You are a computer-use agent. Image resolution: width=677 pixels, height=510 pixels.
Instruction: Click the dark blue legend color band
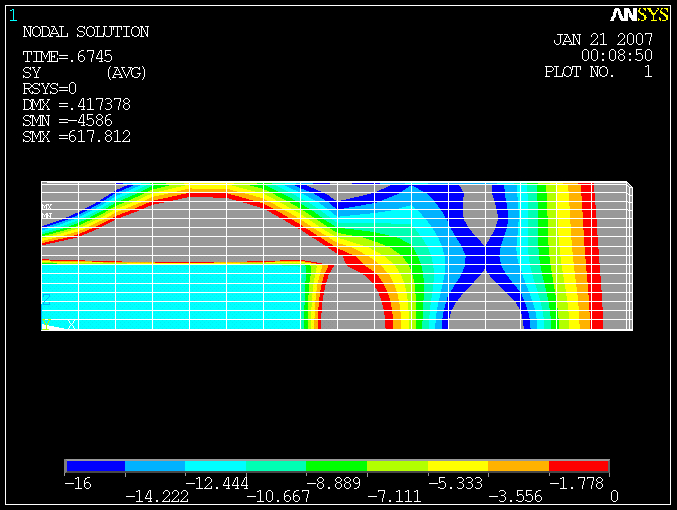pyautogui.click(x=95, y=466)
